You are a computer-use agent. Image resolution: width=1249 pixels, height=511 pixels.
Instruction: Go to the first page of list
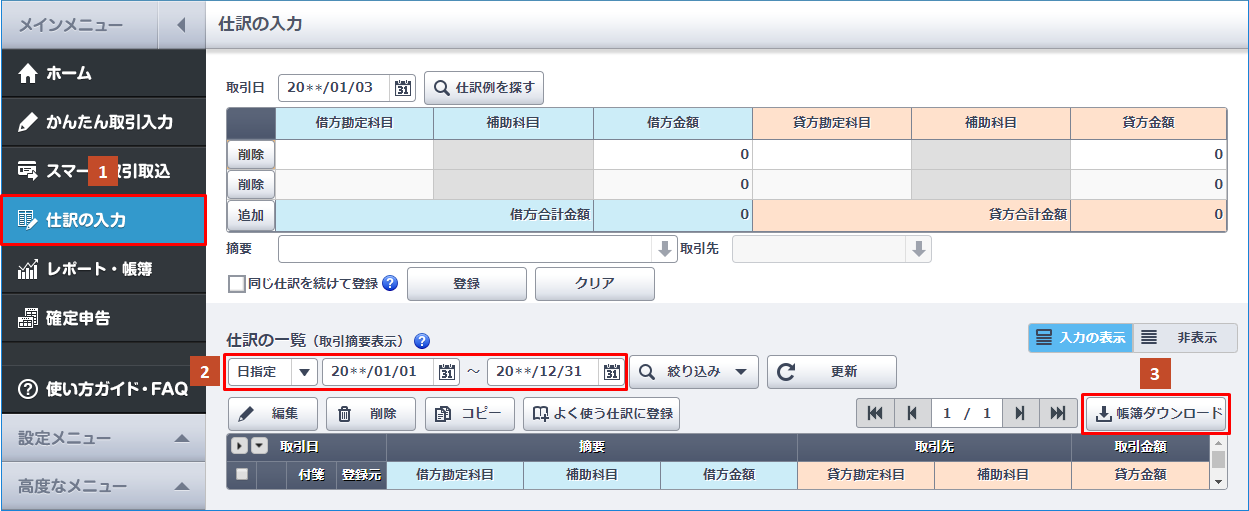pyautogui.click(x=875, y=413)
